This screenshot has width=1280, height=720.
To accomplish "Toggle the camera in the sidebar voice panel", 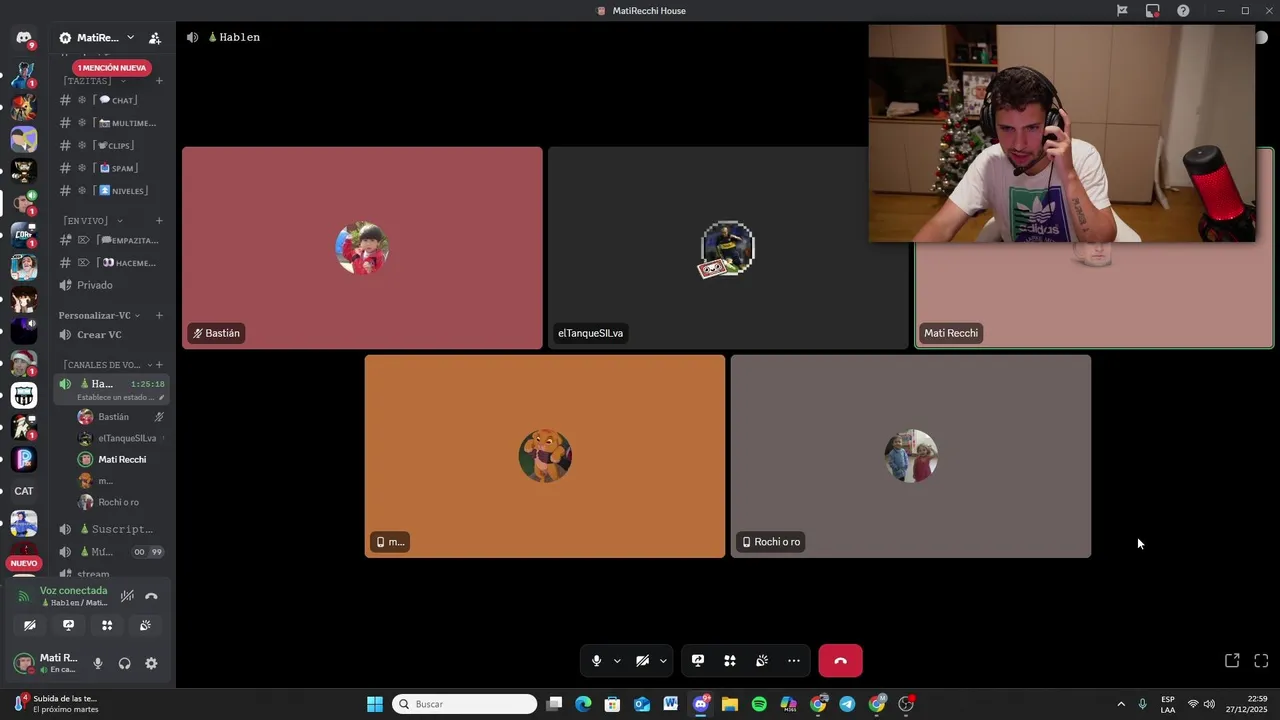I will 30,625.
